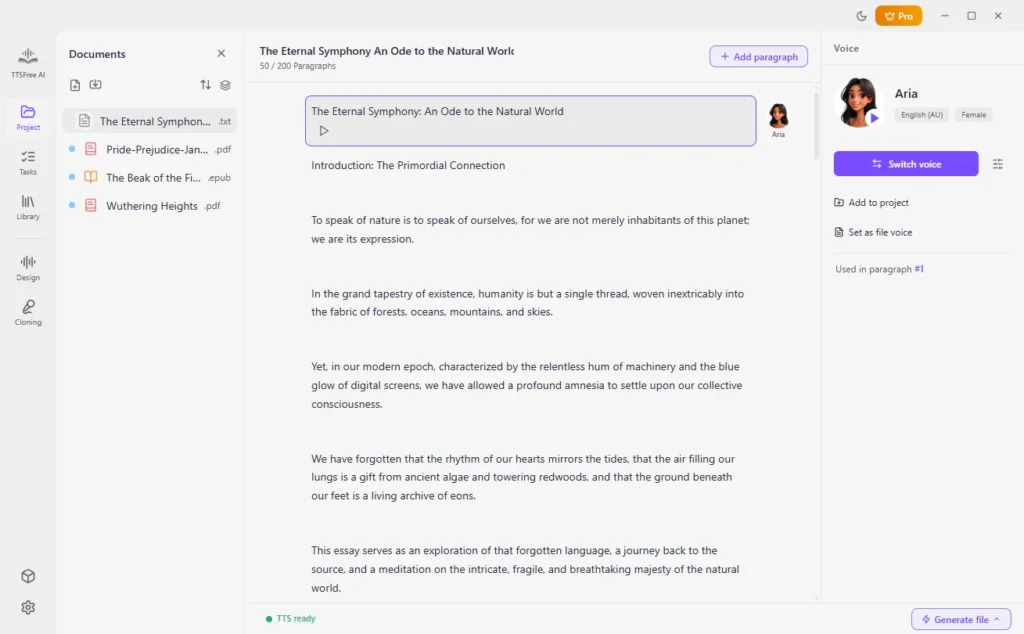Open paragraph #1 link
The width and height of the screenshot is (1024, 634).
click(919, 269)
